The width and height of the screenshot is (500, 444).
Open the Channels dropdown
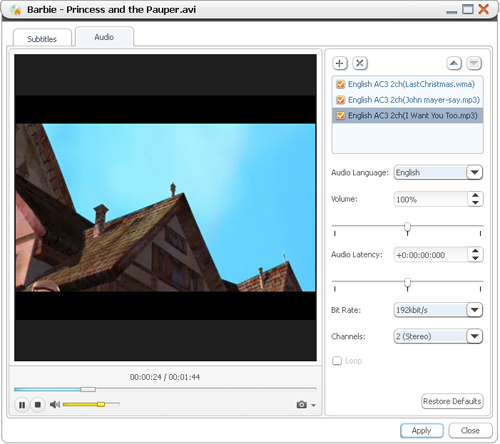(475, 336)
